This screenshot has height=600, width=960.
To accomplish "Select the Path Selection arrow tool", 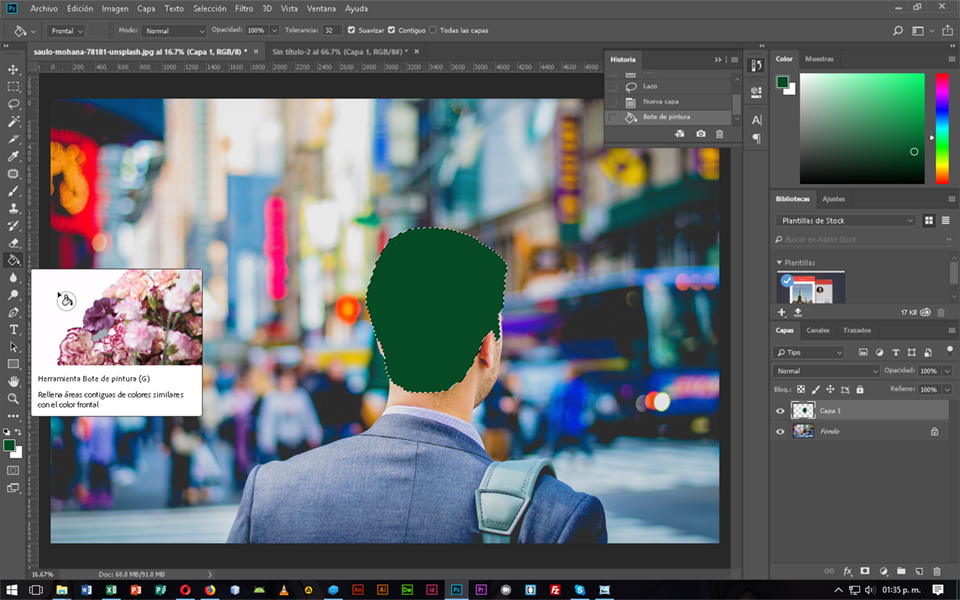I will pos(13,347).
